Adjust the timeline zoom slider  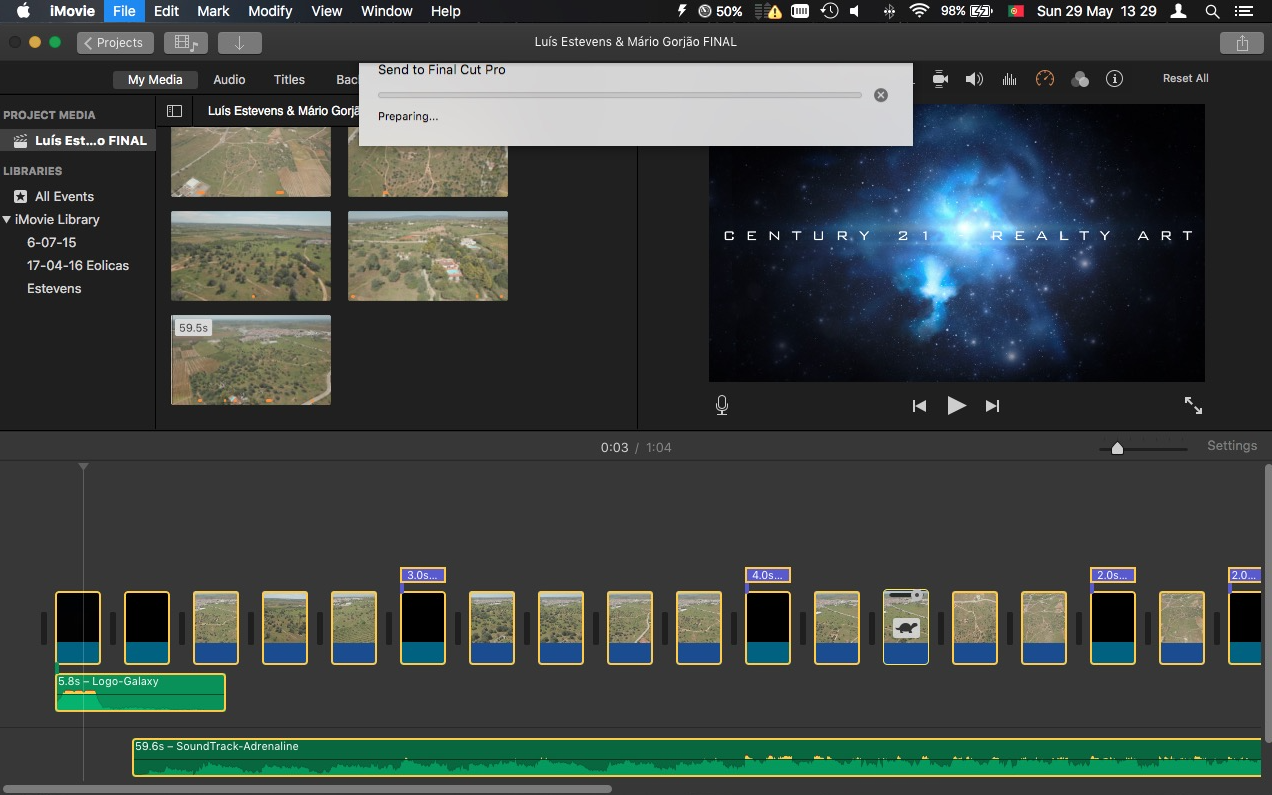coord(1117,448)
